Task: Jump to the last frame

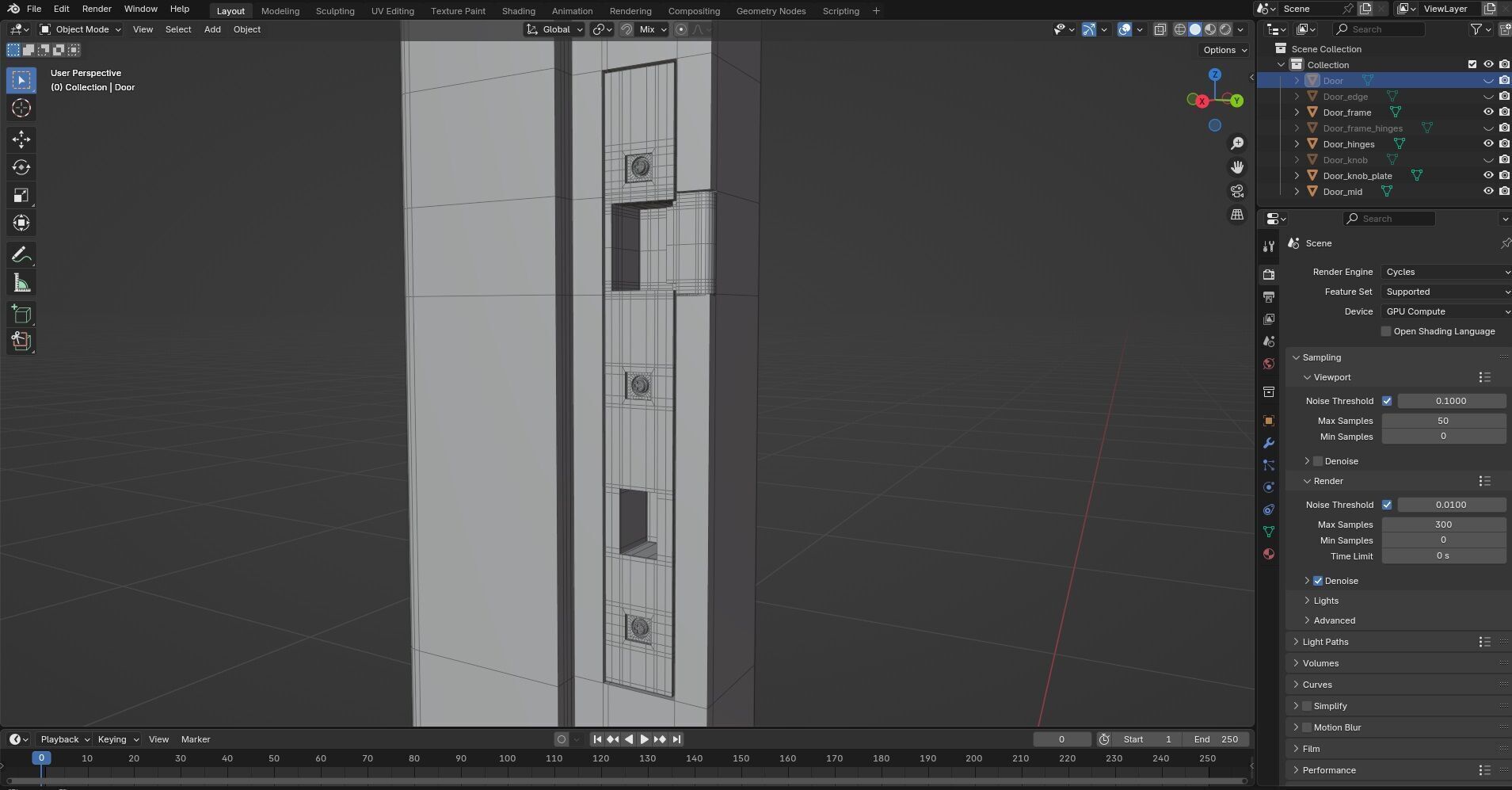Action: click(676, 739)
